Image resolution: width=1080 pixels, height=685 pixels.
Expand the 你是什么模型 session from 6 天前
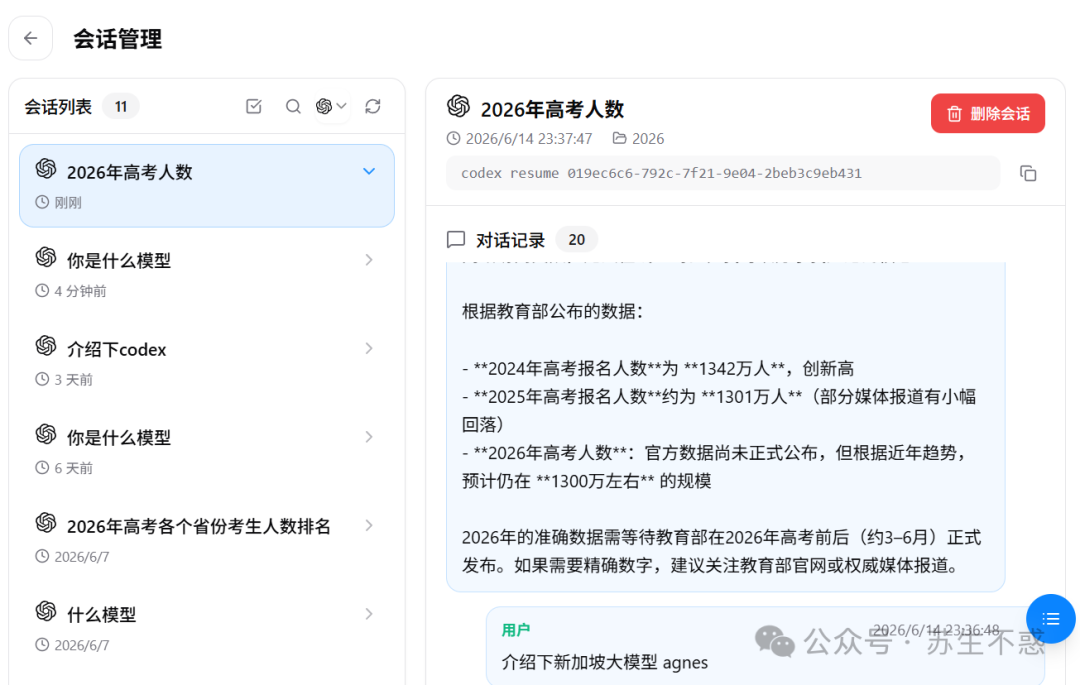coord(369,436)
